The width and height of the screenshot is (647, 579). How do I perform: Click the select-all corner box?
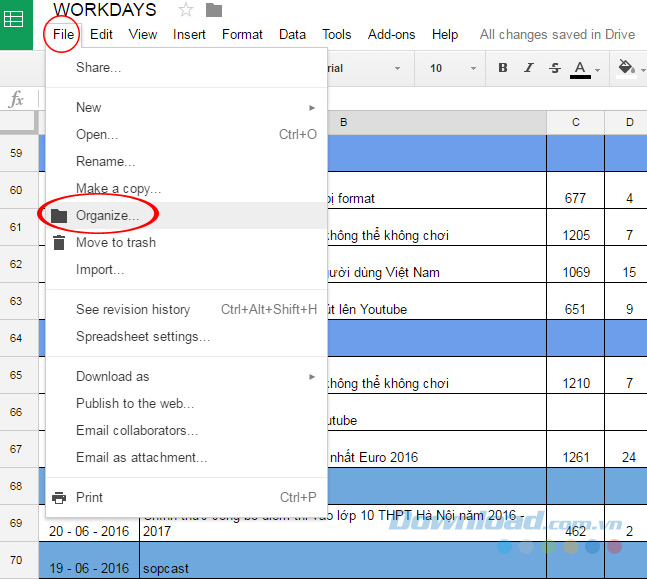19,122
